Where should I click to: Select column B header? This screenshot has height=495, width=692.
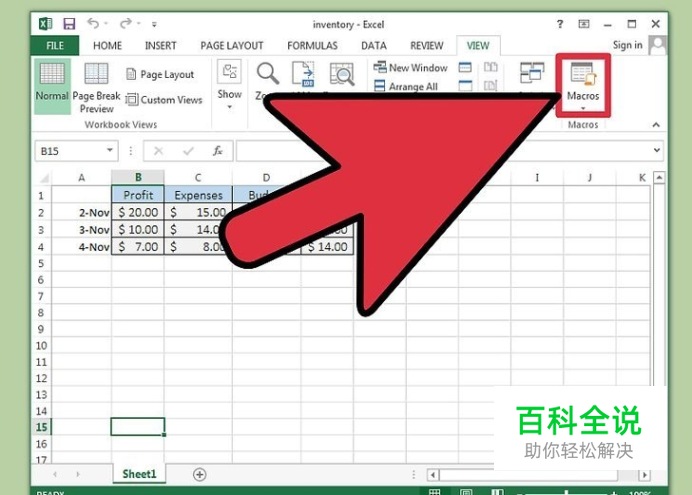pos(138,177)
